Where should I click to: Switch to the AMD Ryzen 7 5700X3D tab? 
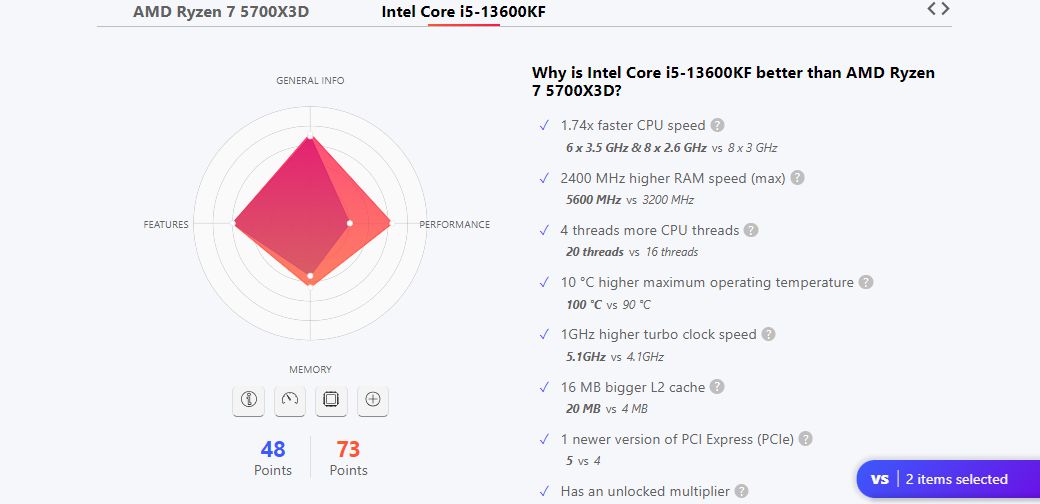coord(221,12)
